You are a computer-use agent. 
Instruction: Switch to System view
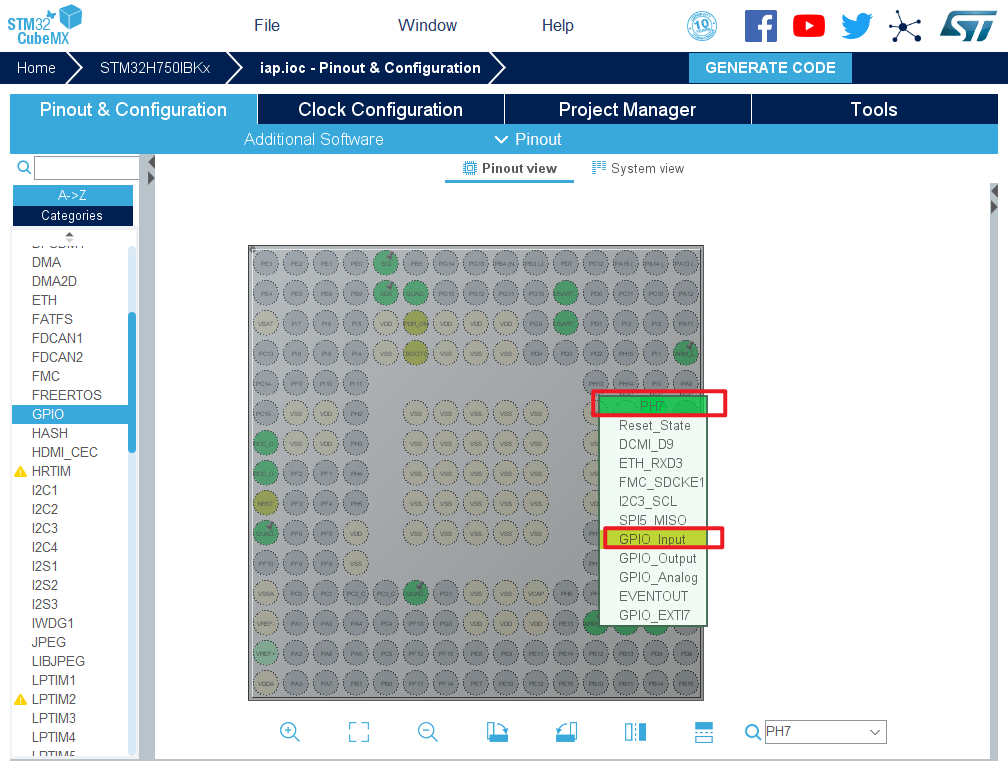point(638,168)
